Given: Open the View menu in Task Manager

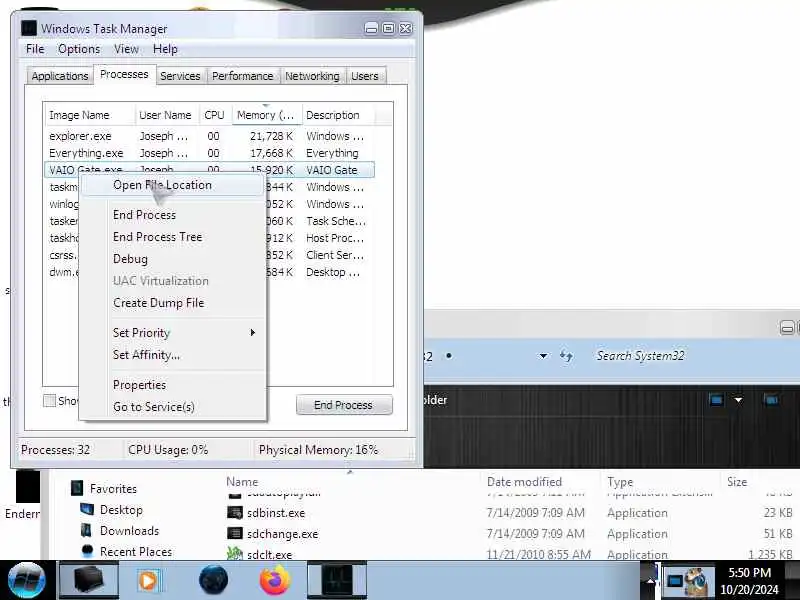Looking at the screenshot, I should pyautogui.click(x=126, y=49).
